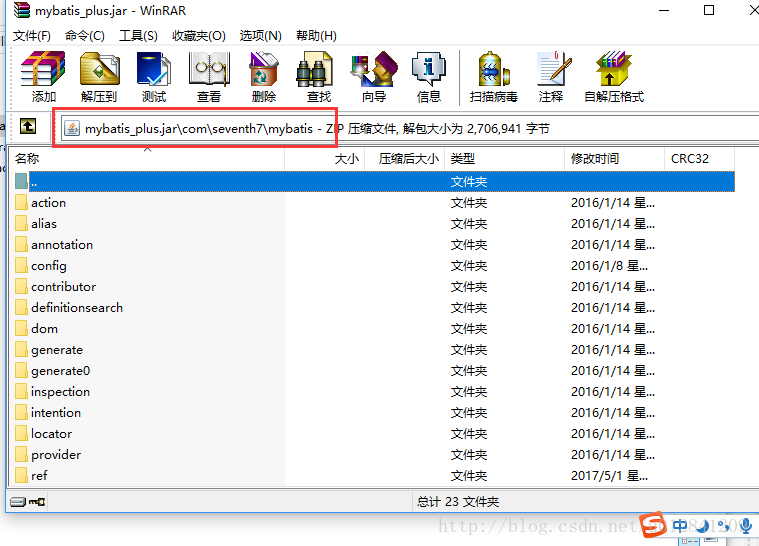Screen dimensions: 759x546
Task: Click the Sogou input method S icon
Action: [653, 525]
